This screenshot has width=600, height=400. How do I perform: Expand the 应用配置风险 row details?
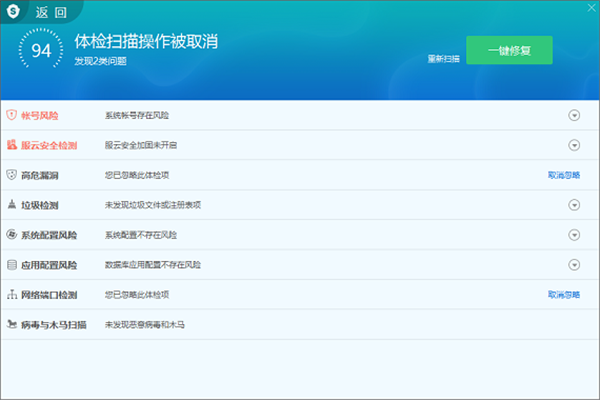point(574,265)
